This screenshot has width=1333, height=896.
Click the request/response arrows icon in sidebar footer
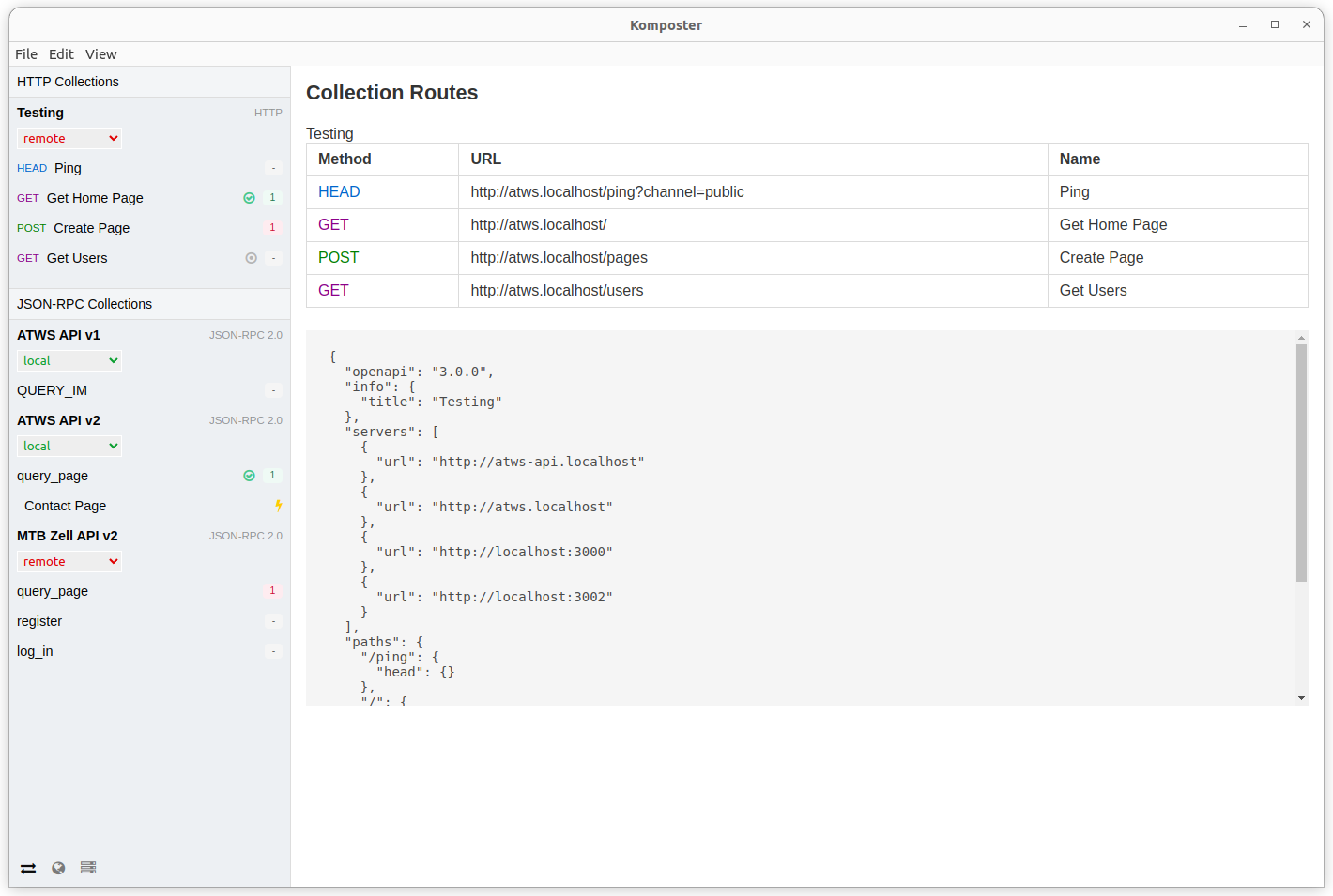click(x=28, y=868)
